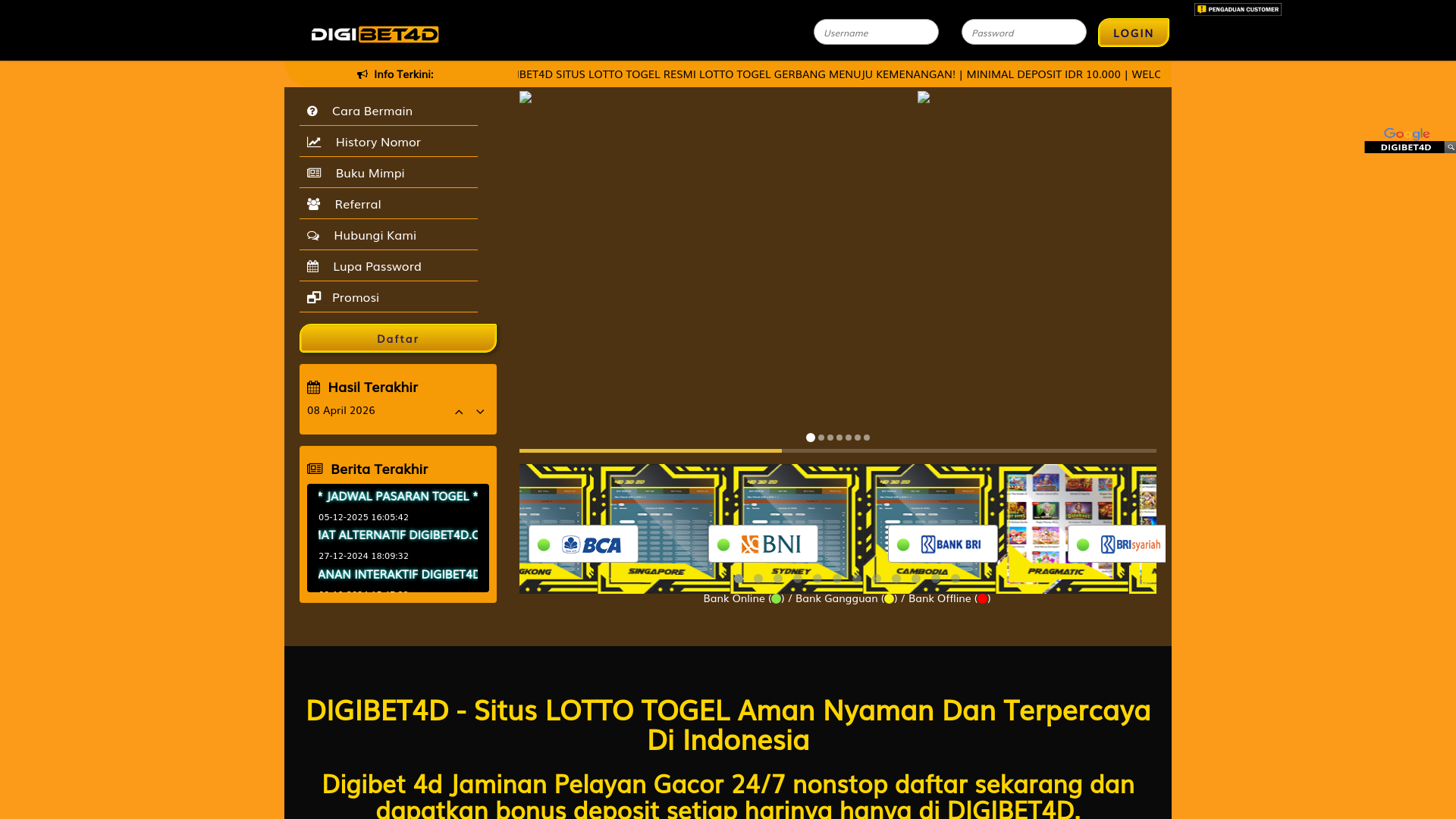Click the BCA bank logo
The image size is (1456, 819).
click(x=591, y=544)
